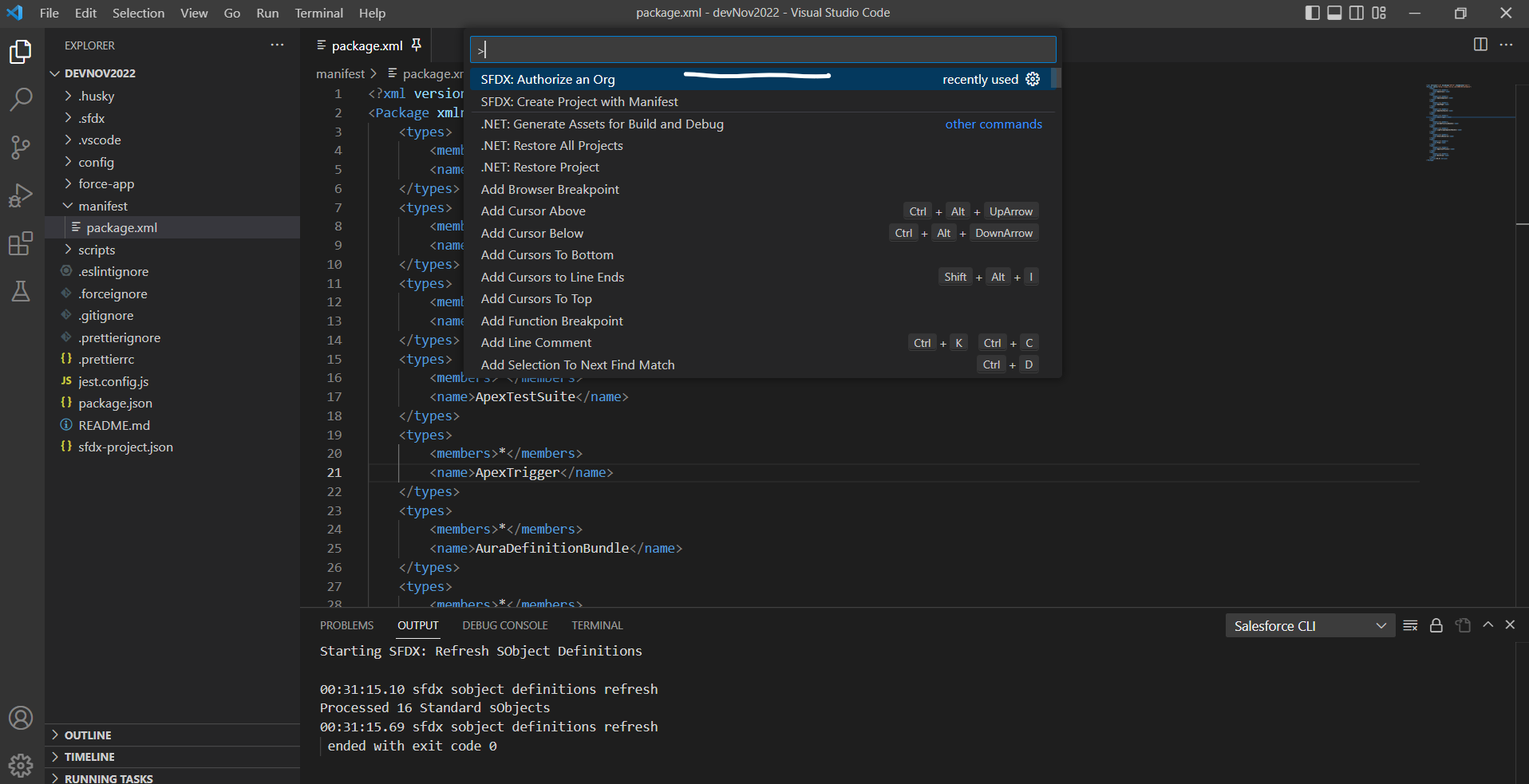Open the Manage gear in activity bar
This screenshot has height=784, width=1529.
(21, 766)
